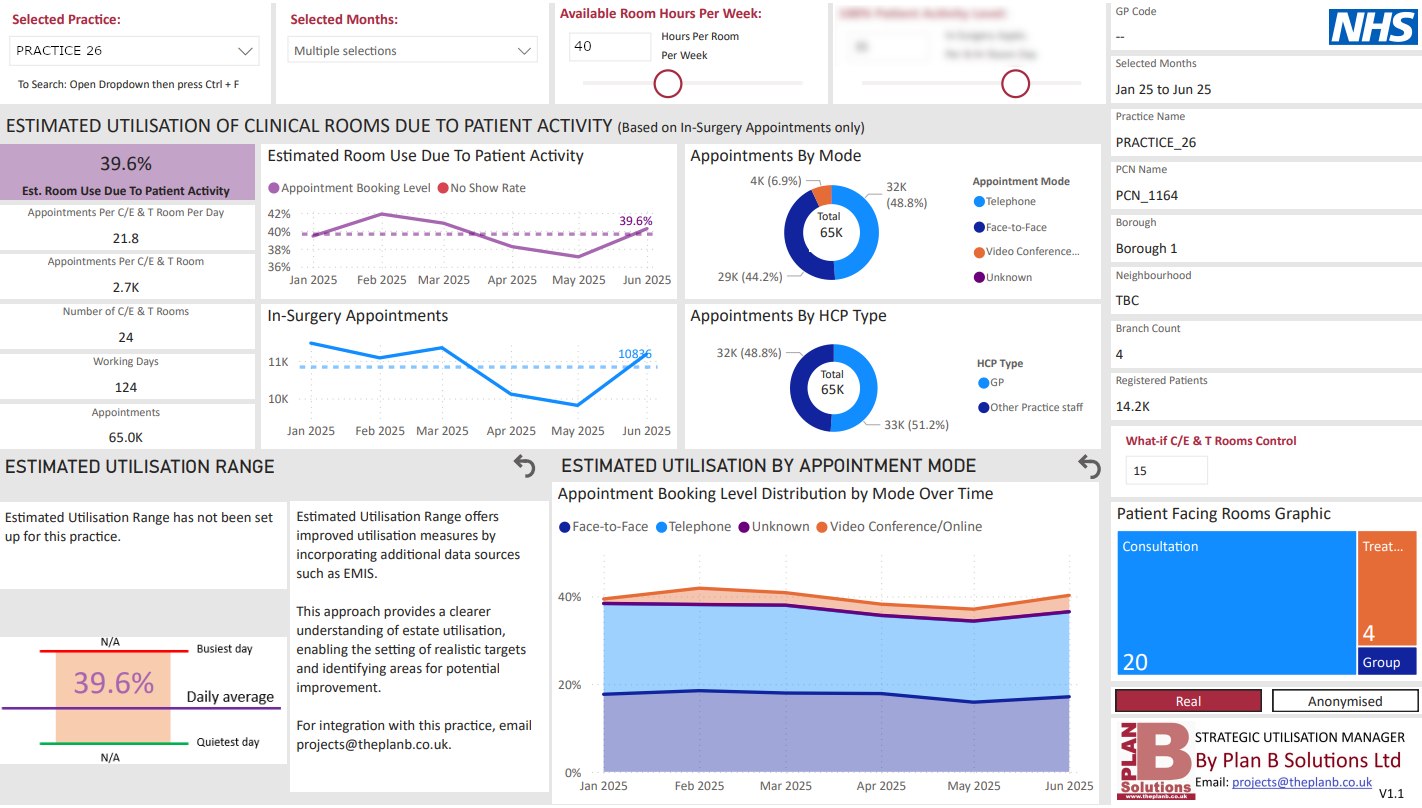The height and width of the screenshot is (808, 1422).
Task: Click the Est. Room Use 39.6% card
Action: [126, 172]
